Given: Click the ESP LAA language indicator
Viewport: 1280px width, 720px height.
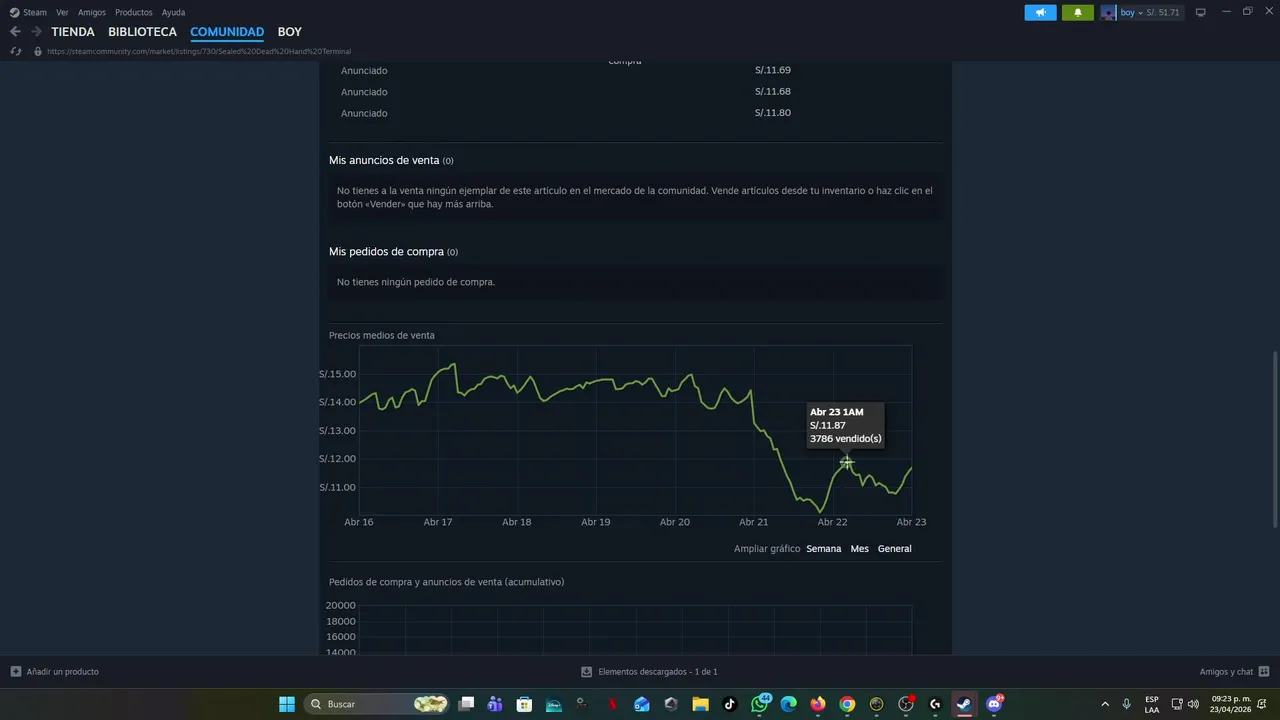Looking at the screenshot, I should (x=1152, y=704).
